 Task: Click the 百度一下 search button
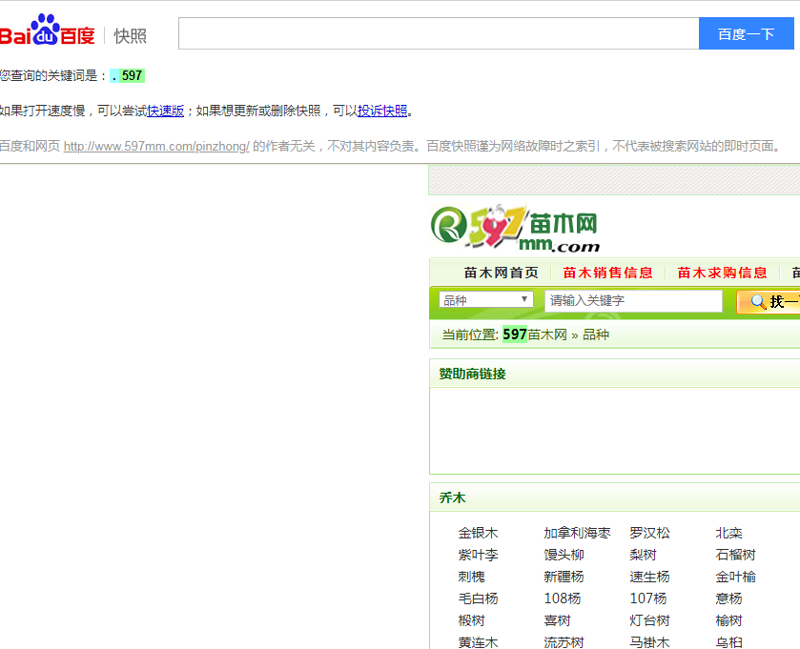pyautogui.click(x=746, y=34)
